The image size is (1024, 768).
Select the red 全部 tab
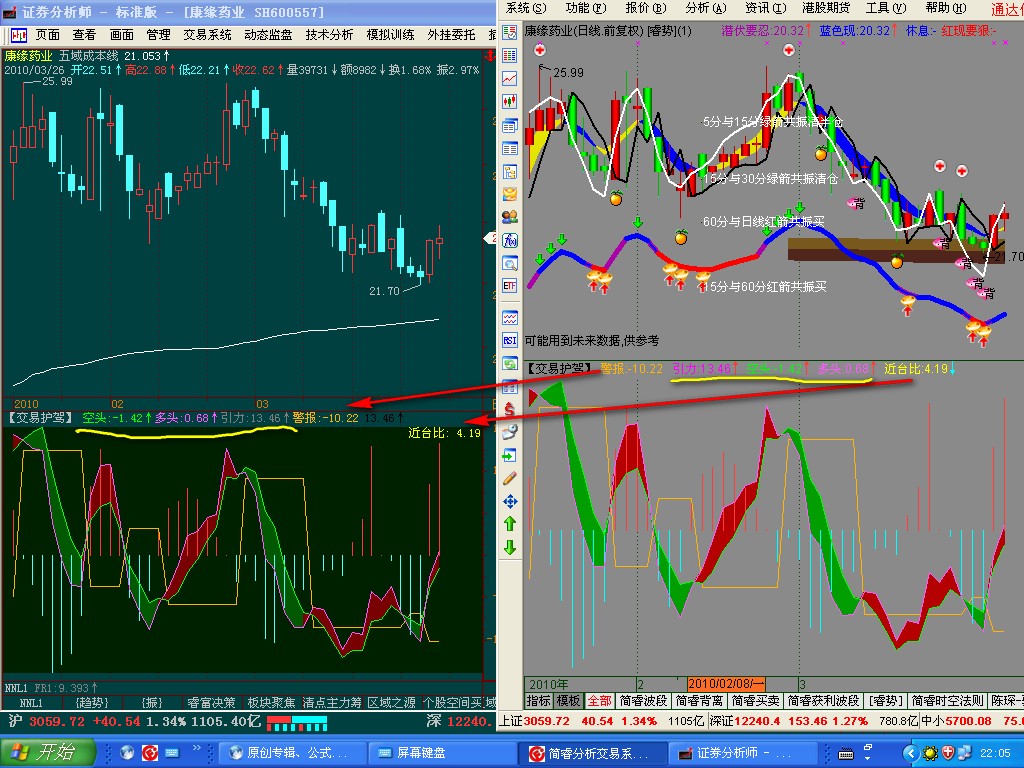coord(600,701)
